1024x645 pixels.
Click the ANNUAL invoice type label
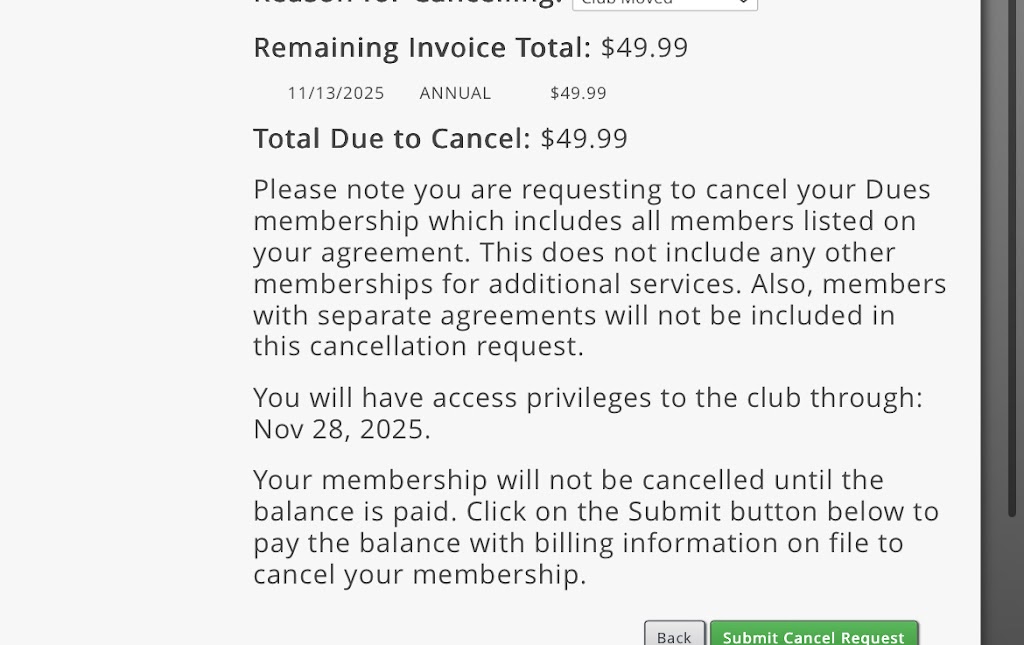(455, 93)
